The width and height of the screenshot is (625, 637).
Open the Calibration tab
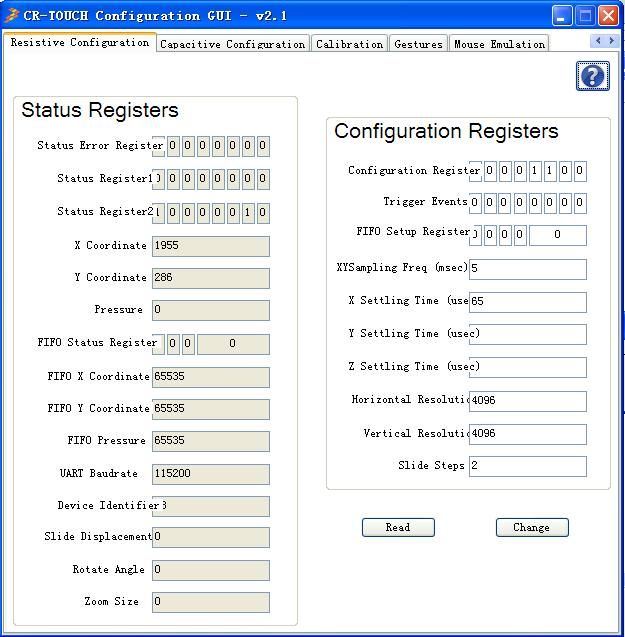click(349, 44)
